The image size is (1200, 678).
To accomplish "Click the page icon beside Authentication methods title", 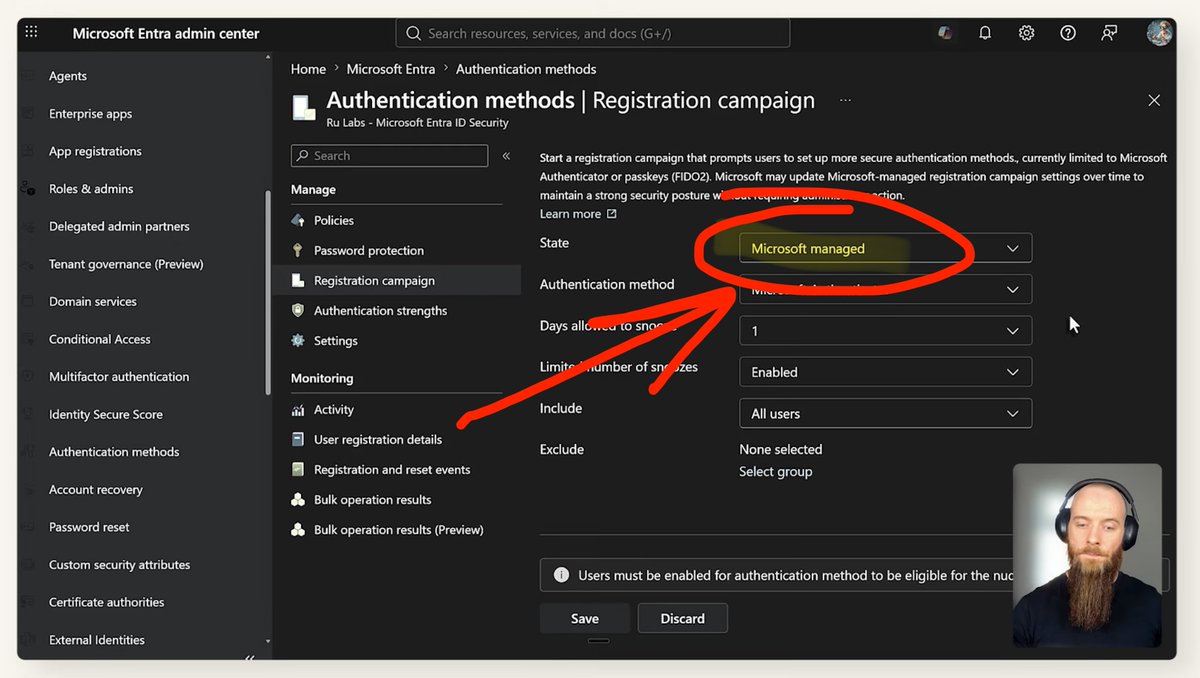I will coord(304,108).
